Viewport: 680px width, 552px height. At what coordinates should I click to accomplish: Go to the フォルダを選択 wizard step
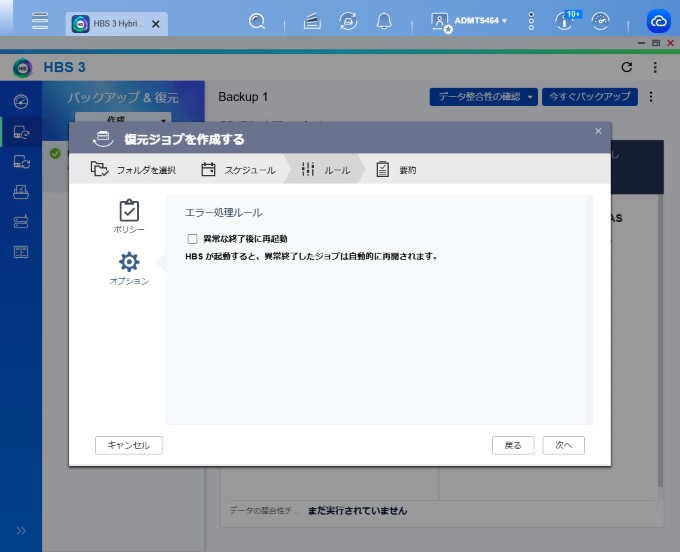point(133,170)
